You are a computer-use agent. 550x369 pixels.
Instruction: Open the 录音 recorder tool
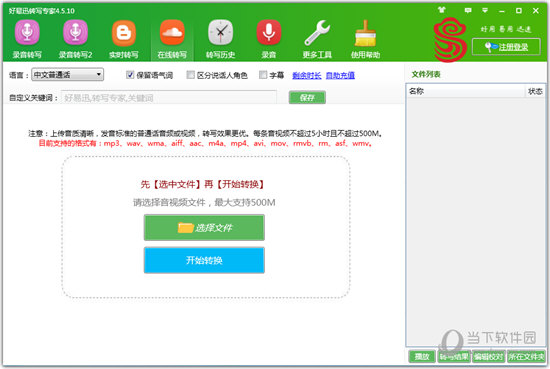(269, 39)
